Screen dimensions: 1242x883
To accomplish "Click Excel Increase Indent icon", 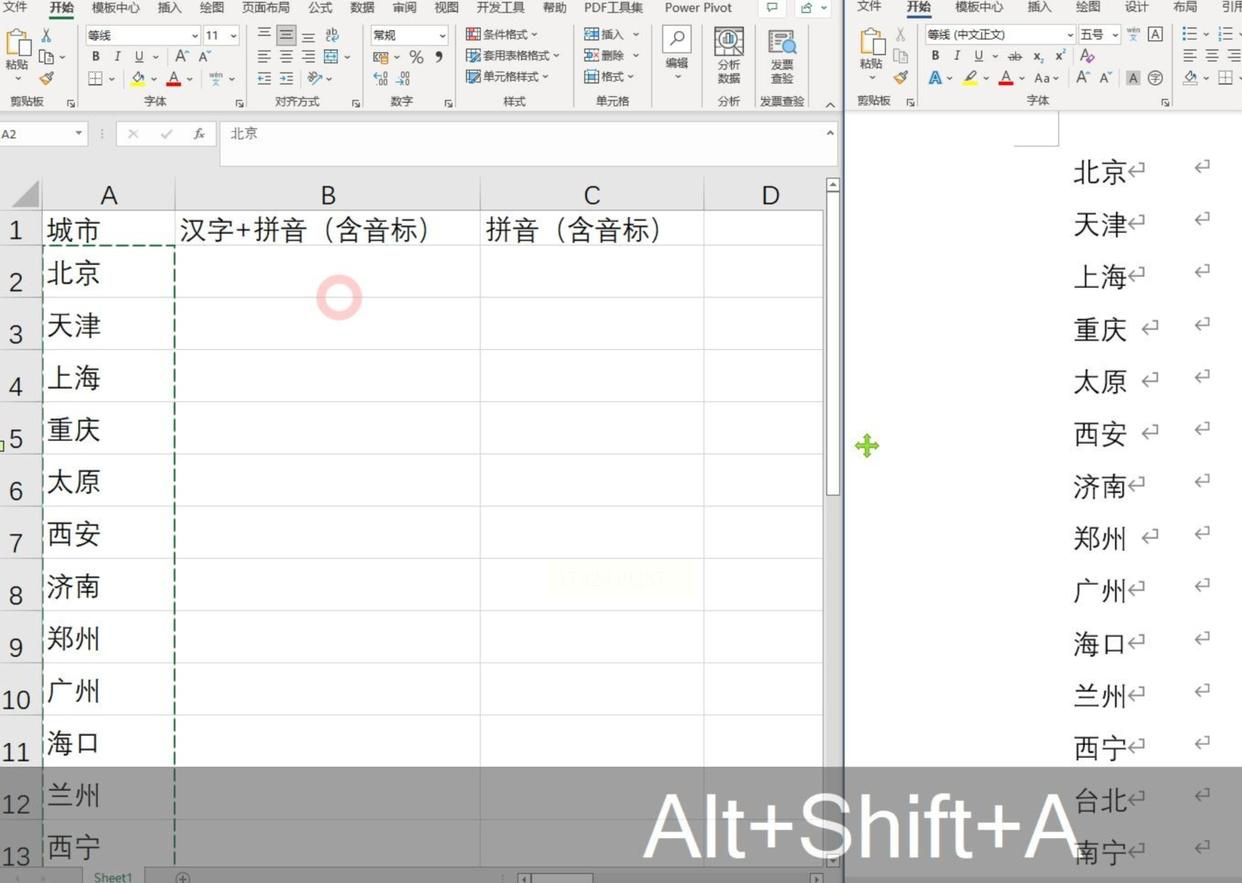I will pos(286,78).
